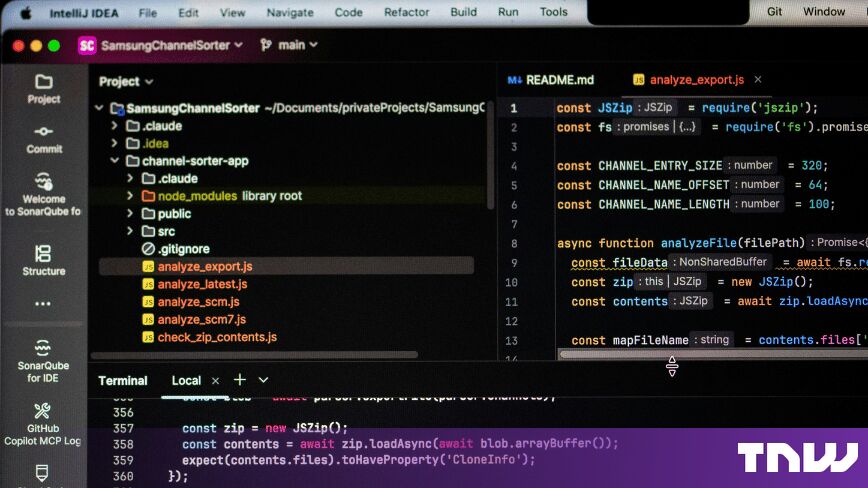868x488 pixels.
Task: Open the Project view dropdown
Action: point(126,82)
